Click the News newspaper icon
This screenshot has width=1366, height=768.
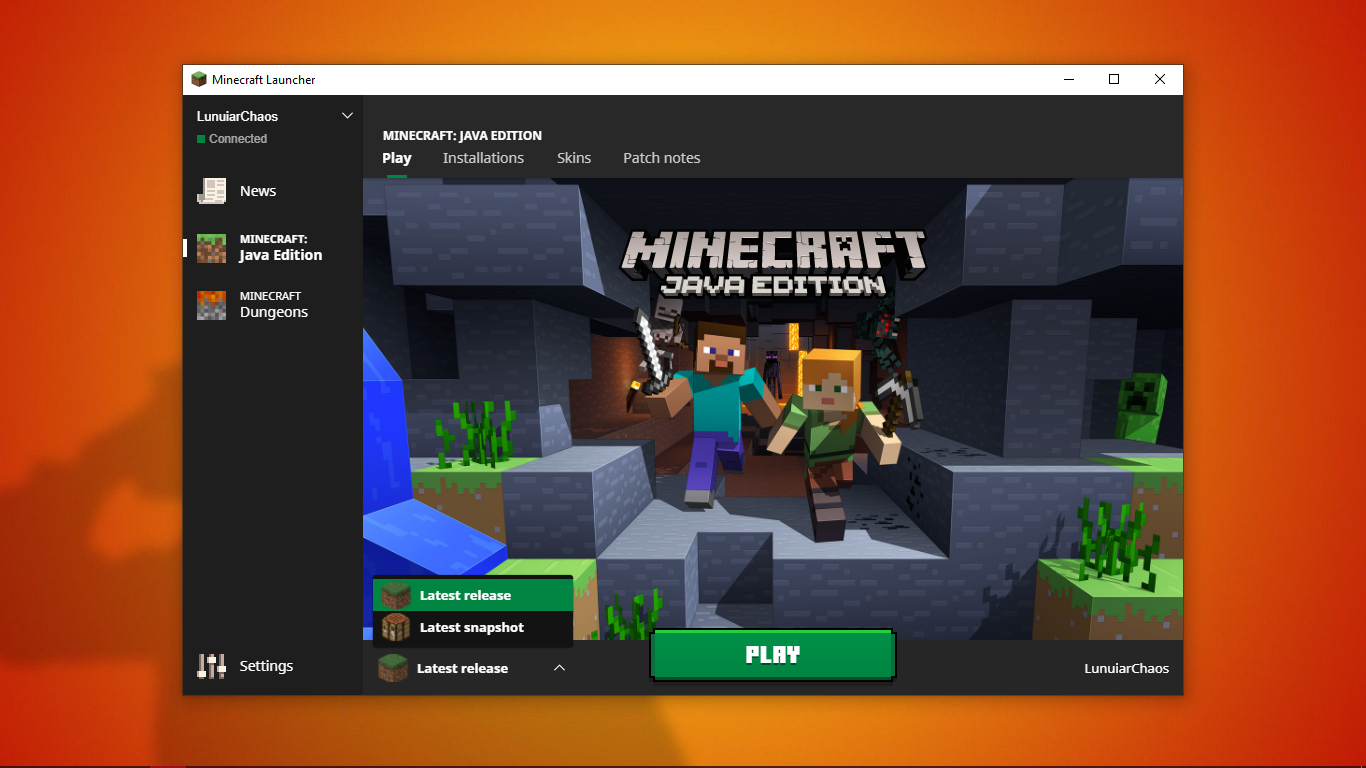click(212, 191)
